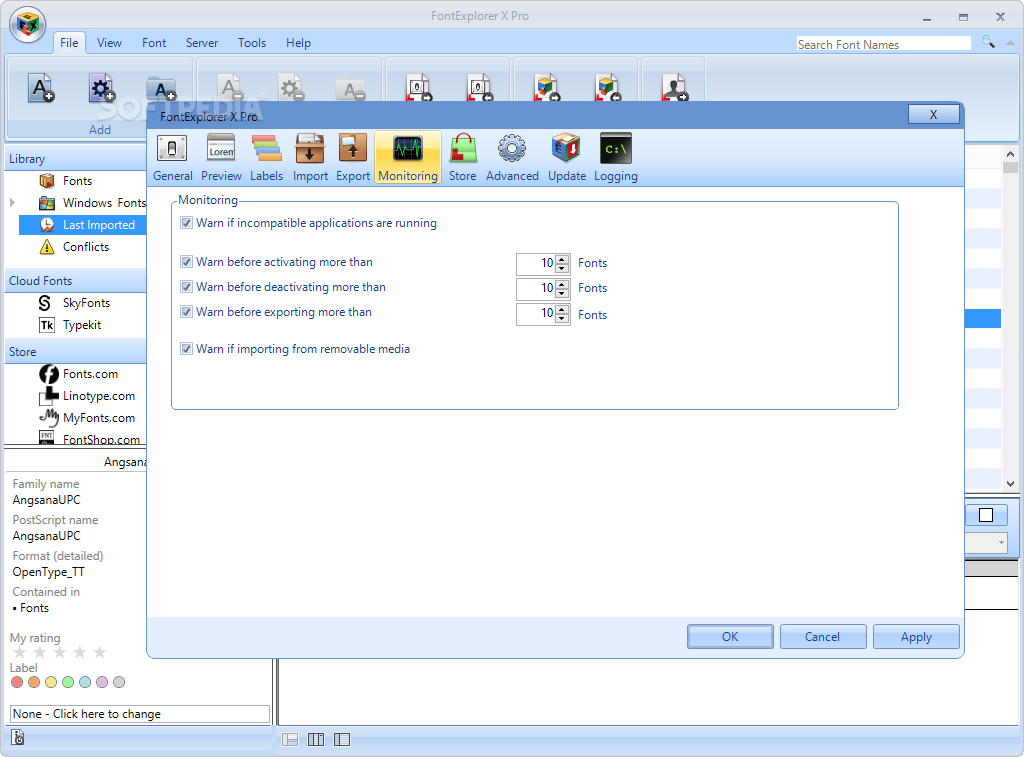Toggle warn before activating fonts checkbox
This screenshot has height=757, width=1024.
187,262
